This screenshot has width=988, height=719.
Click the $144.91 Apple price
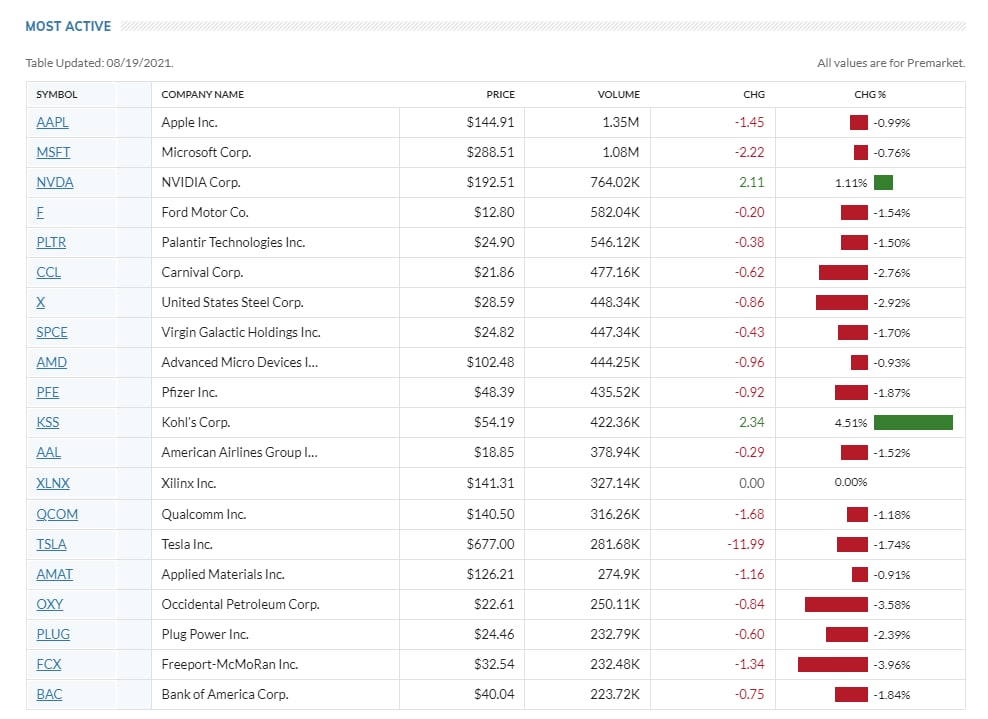pyautogui.click(x=490, y=122)
